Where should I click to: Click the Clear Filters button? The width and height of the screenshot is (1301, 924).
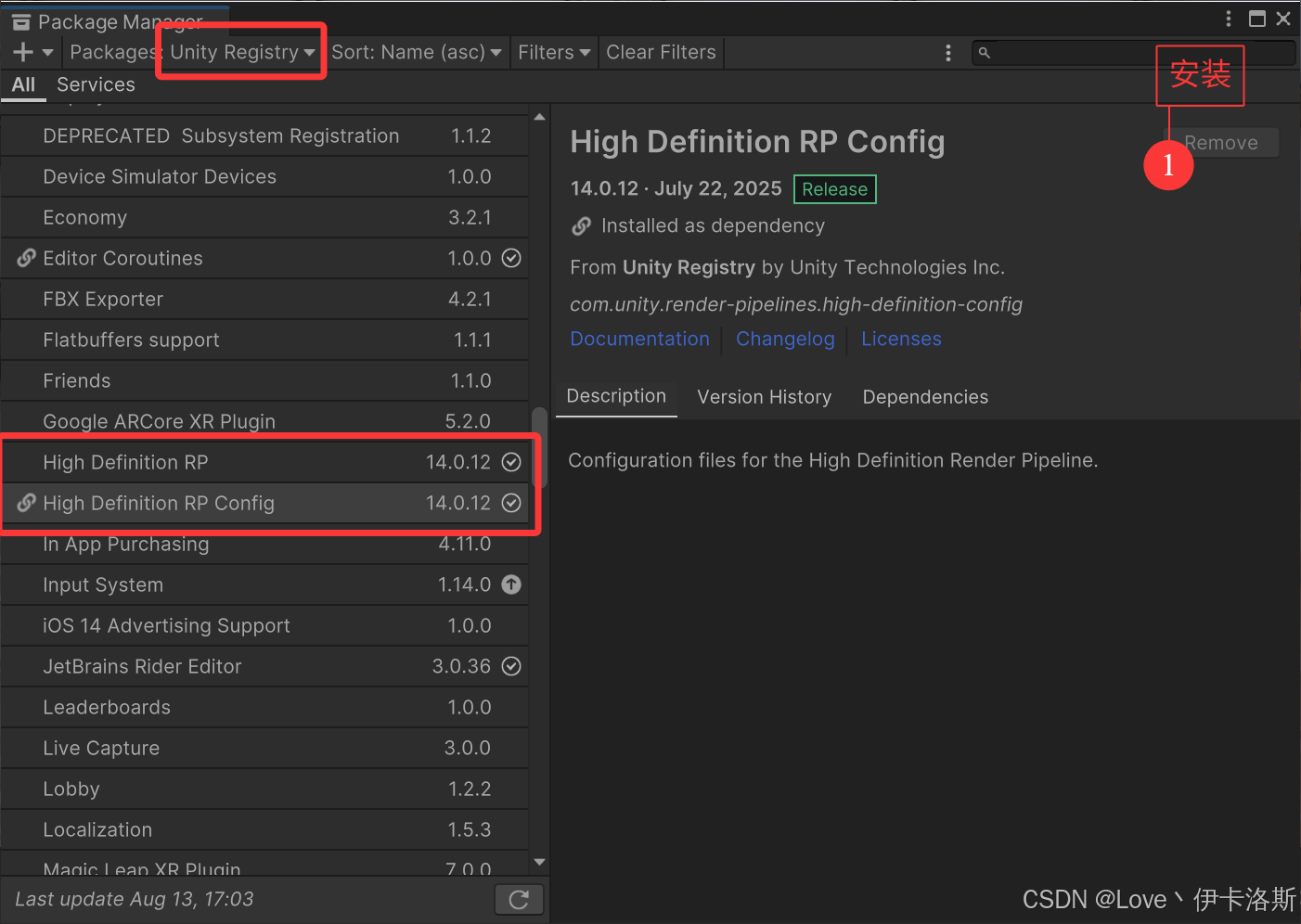(661, 53)
